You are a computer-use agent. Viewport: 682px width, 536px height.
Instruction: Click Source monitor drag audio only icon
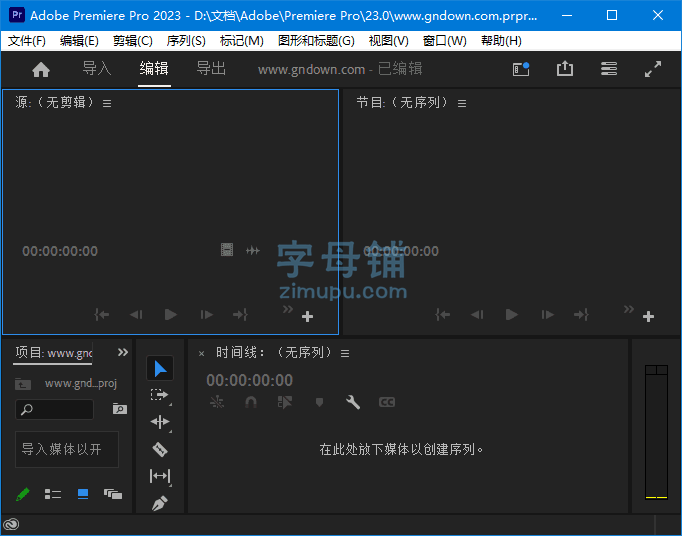coord(253,251)
